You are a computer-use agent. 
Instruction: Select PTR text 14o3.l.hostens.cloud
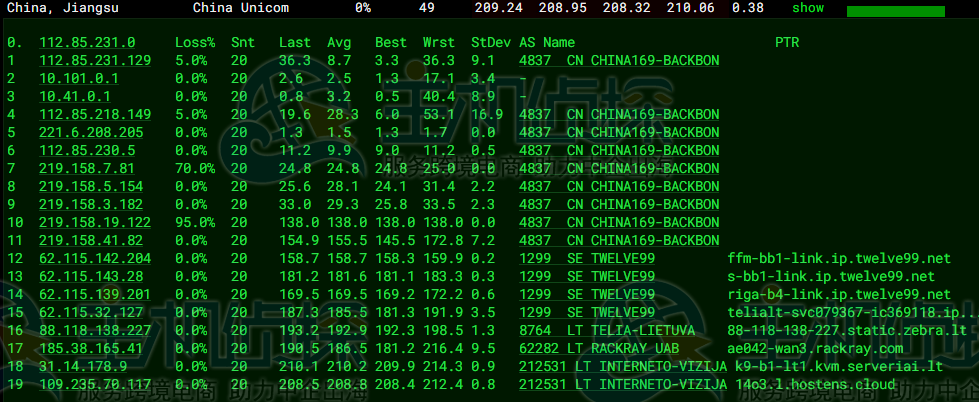pos(815,385)
